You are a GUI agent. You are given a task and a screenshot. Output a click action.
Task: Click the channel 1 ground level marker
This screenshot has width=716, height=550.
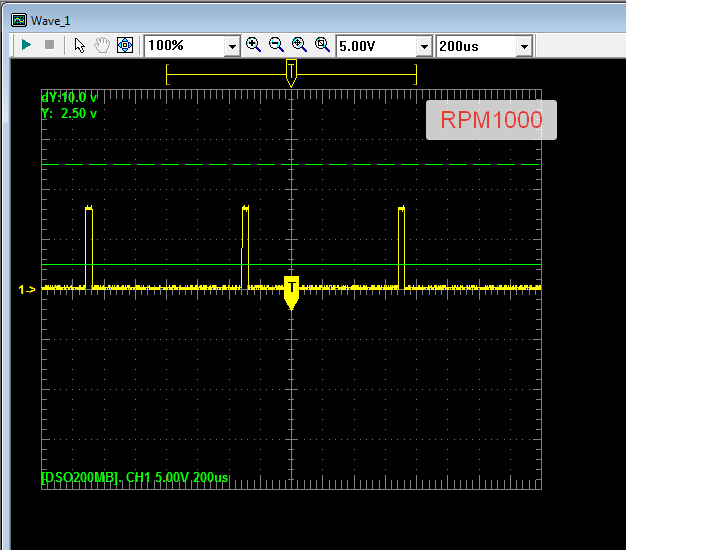26,289
